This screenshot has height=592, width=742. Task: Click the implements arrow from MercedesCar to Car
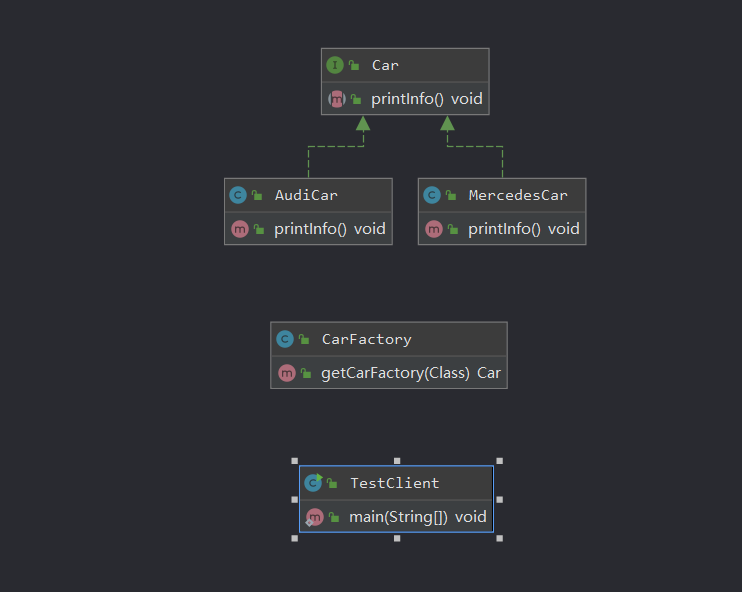(475, 146)
